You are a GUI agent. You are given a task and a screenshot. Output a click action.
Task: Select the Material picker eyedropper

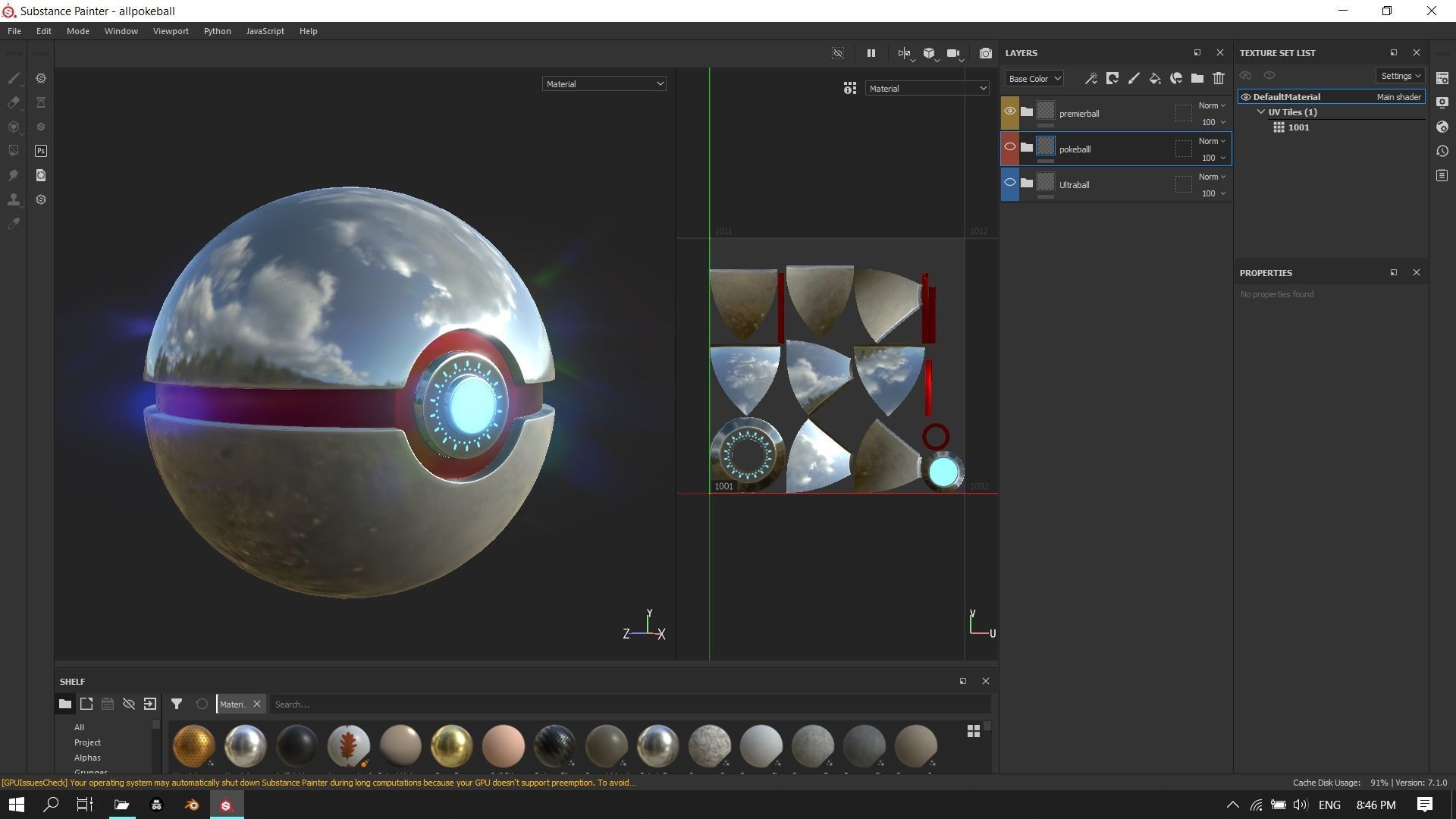coord(14,224)
